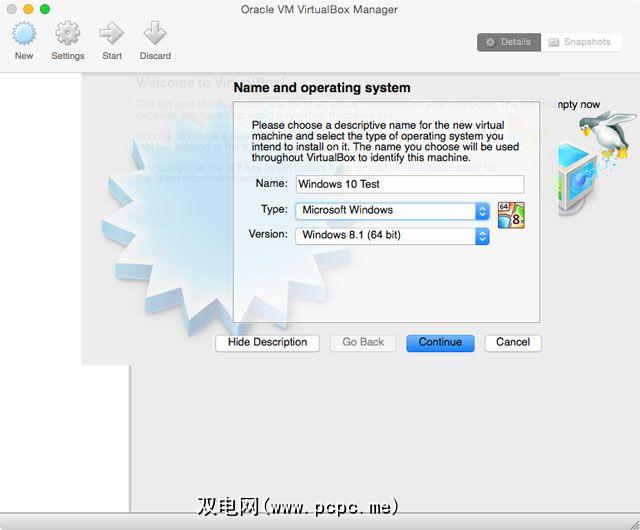Open the Version dropdown showing Windows 8.1
This screenshot has width=640, height=530.
click(392, 236)
